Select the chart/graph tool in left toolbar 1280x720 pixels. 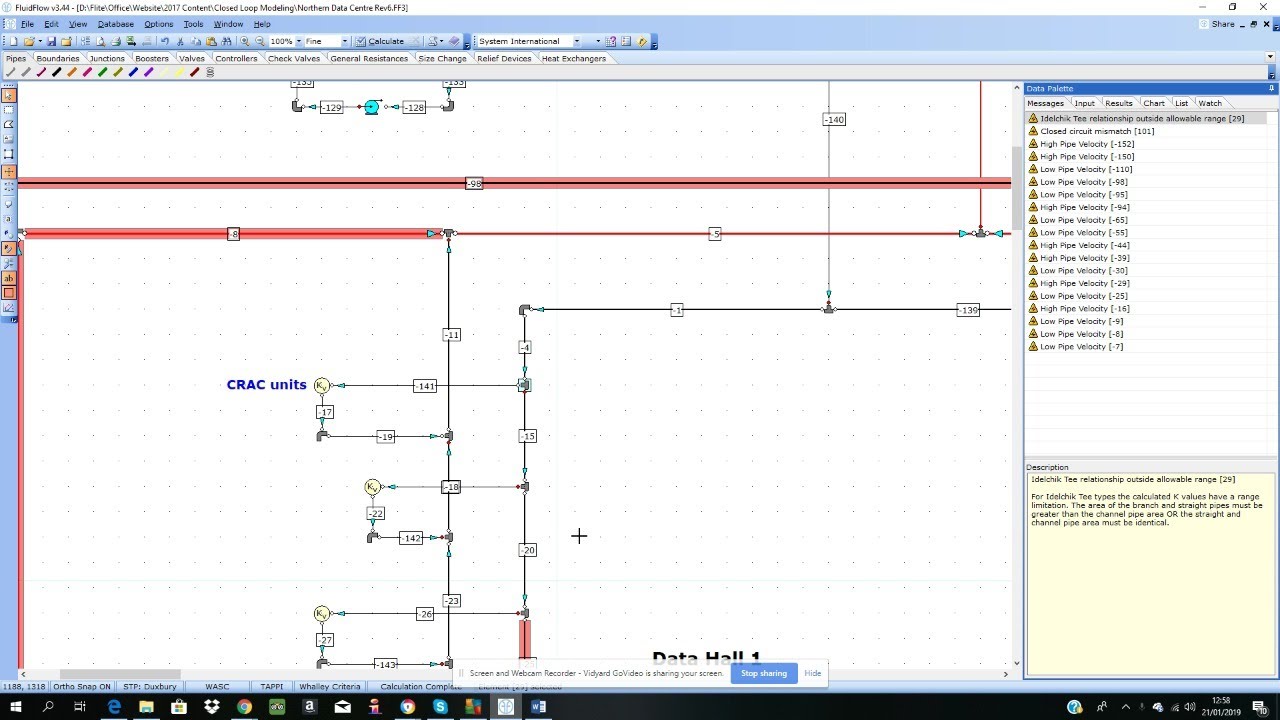pyautogui.click(x=9, y=310)
